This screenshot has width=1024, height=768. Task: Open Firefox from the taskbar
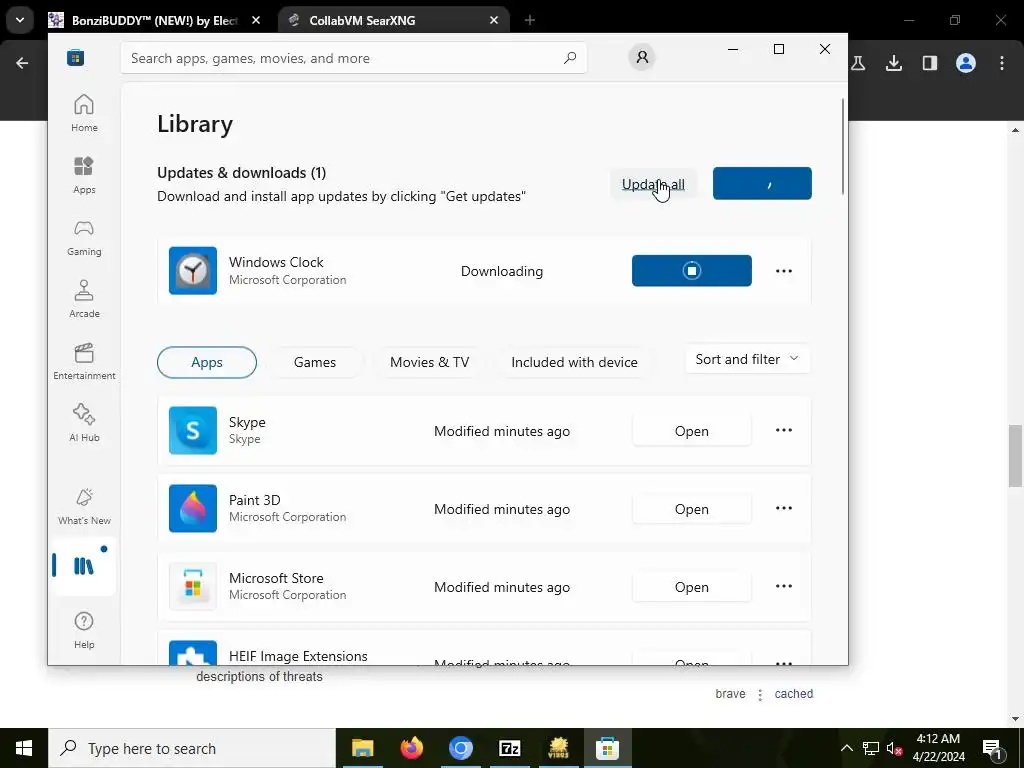coord(411,748)
